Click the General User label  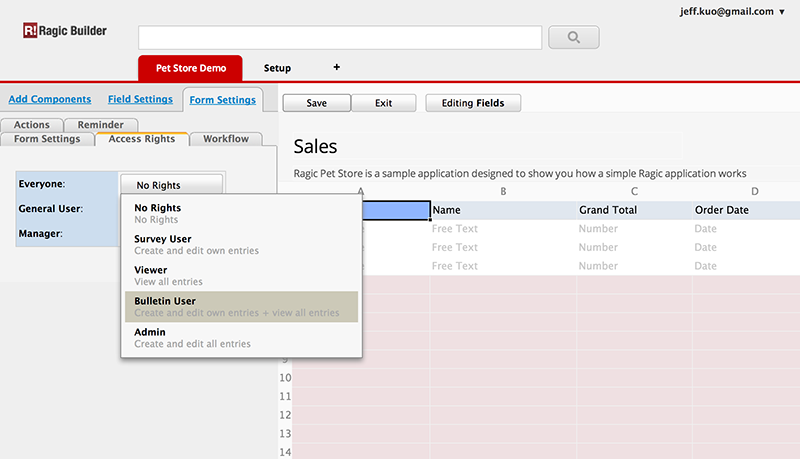pos(51,209)
